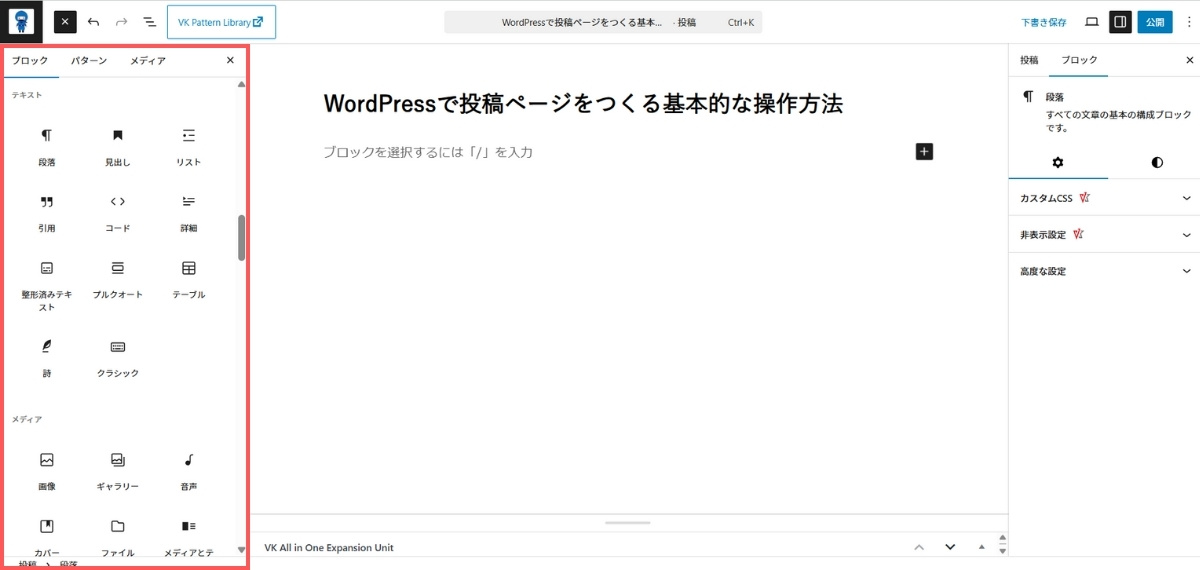The width and height of the screenshot is (1200, 570).
Task: Insert the 整形済みテキスト preformatted block
Action: click(x=47, y=285)
